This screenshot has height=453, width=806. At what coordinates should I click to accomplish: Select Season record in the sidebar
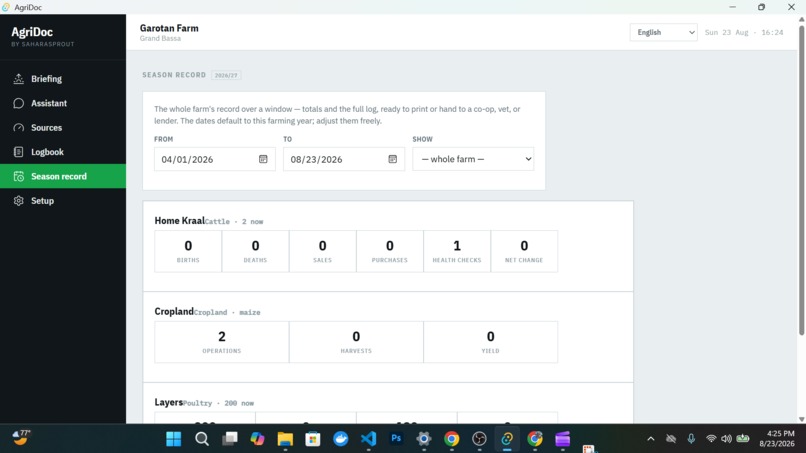pos(63,176)
